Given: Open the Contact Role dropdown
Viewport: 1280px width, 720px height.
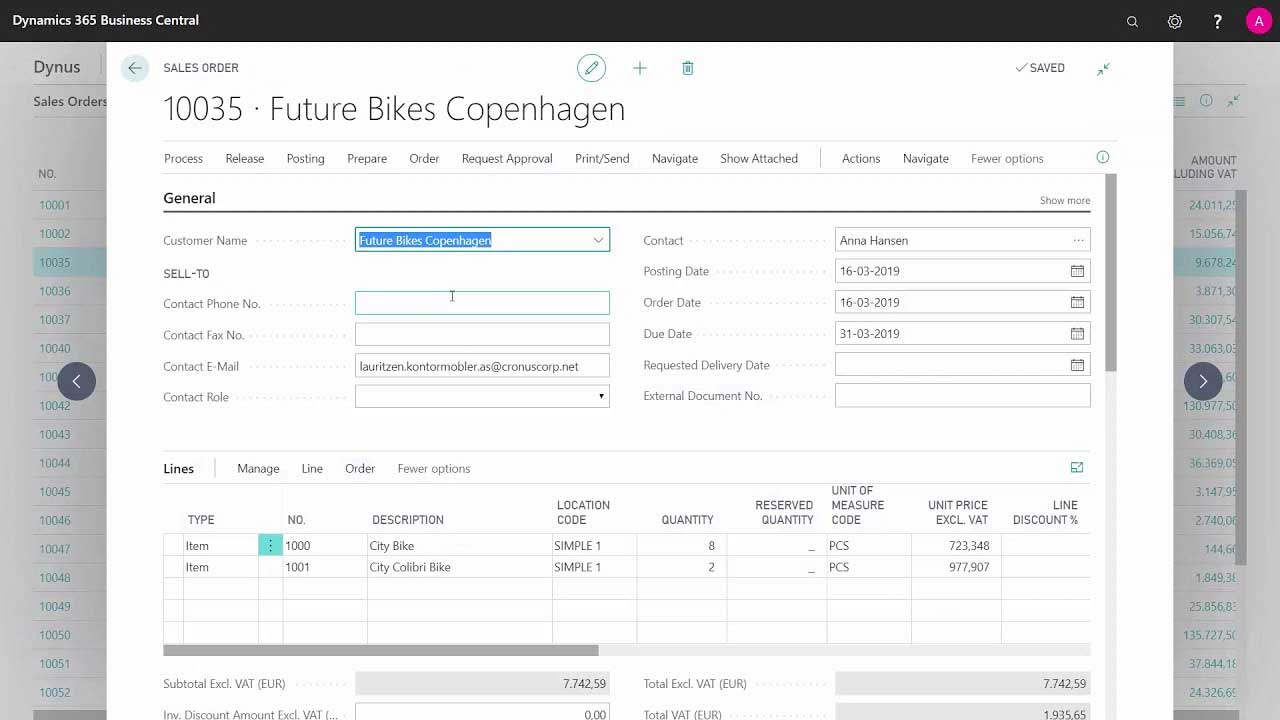Looking at the screenshot, I should pos(601,397).
